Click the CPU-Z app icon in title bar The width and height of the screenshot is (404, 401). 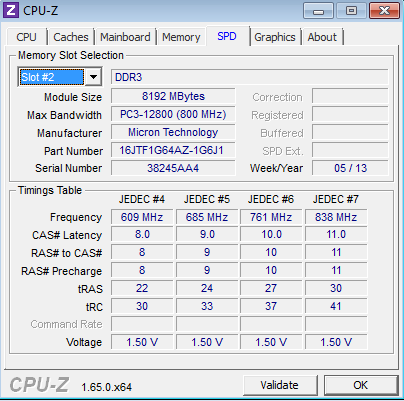11,10
